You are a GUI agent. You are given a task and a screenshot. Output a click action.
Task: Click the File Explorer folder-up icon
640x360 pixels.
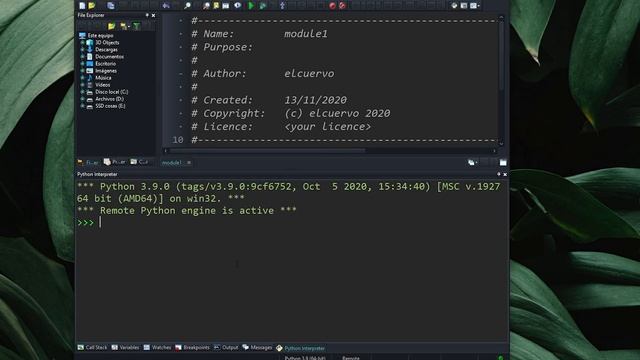pos(111,26)
